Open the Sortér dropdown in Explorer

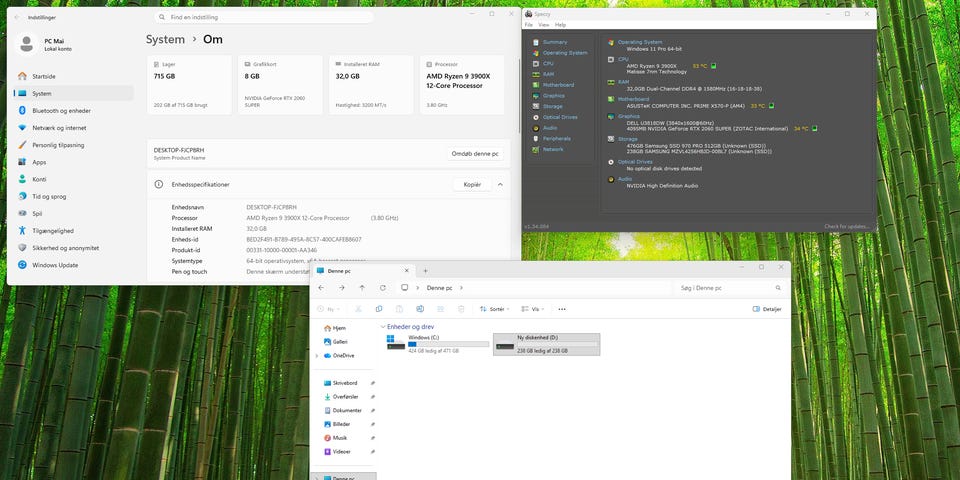(495, 309)
